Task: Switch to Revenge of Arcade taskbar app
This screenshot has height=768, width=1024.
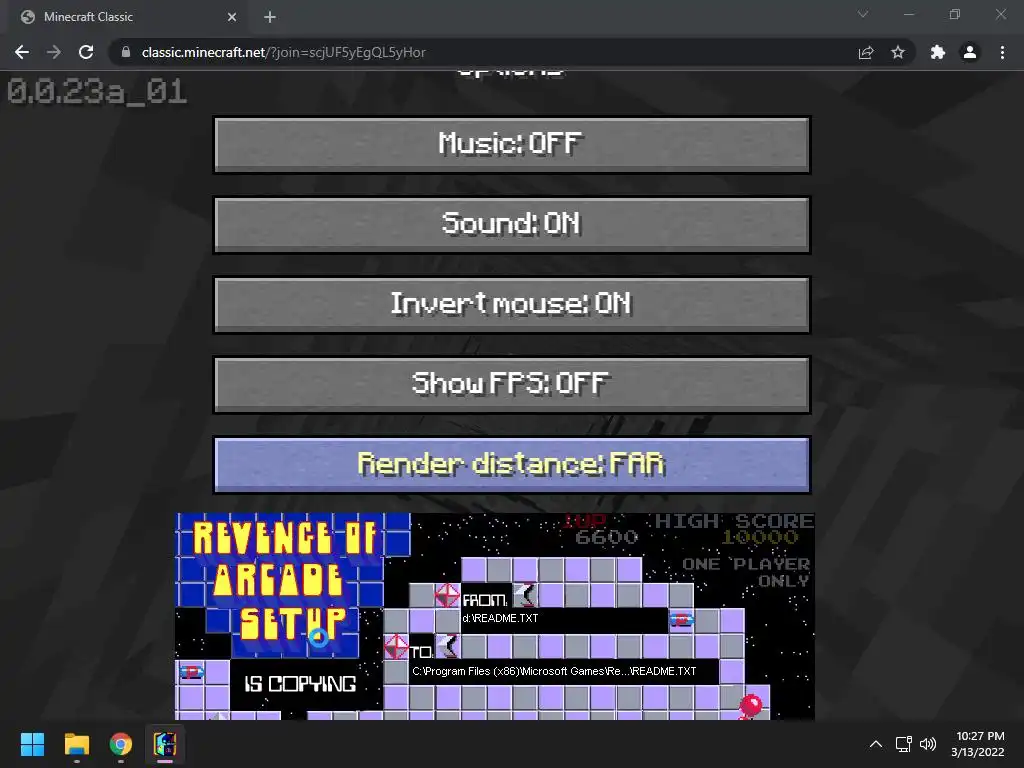Action: (x=165, y=744)
